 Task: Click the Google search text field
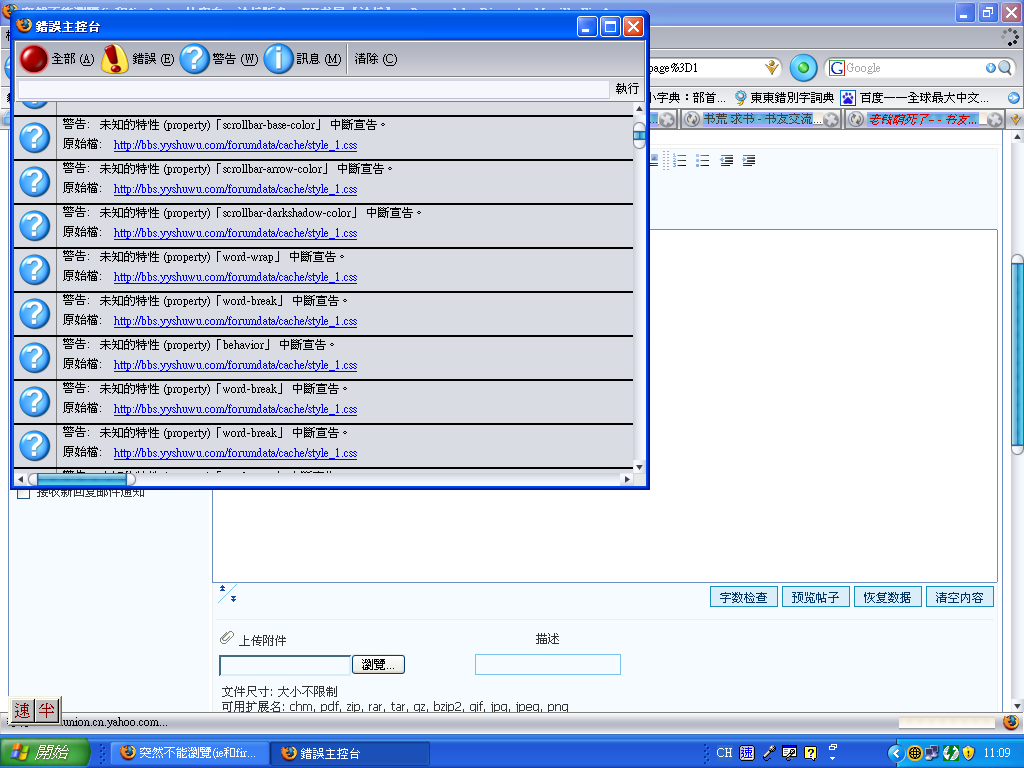(914, 68)
